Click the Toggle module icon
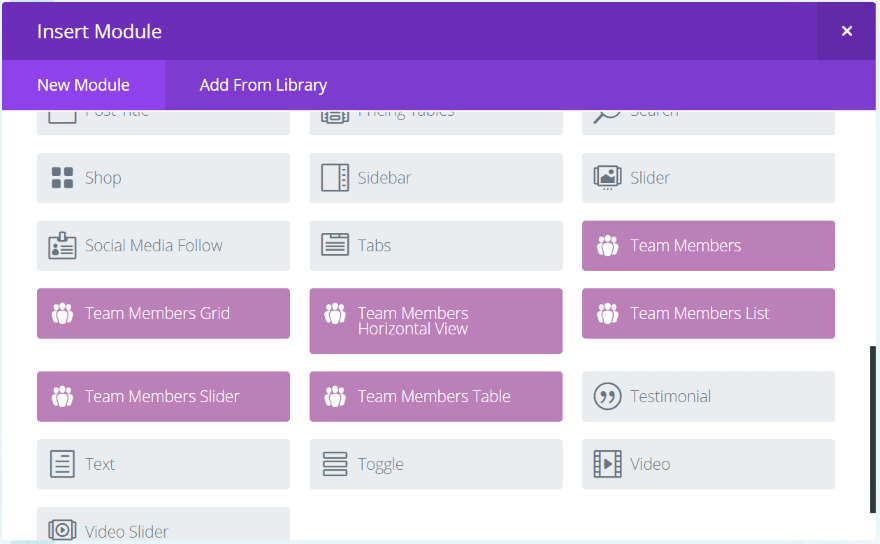The height and width of the screenshot is (544, 880). point(335,464)
